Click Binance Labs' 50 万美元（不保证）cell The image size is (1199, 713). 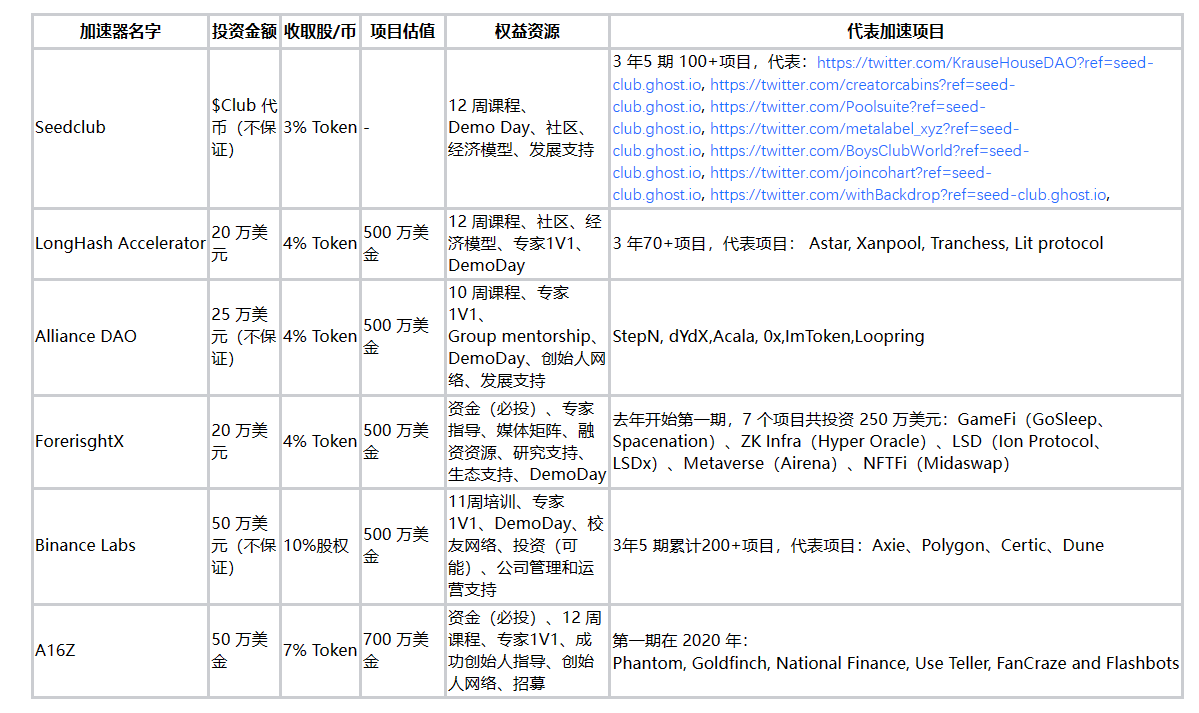[x=244, y=545]
